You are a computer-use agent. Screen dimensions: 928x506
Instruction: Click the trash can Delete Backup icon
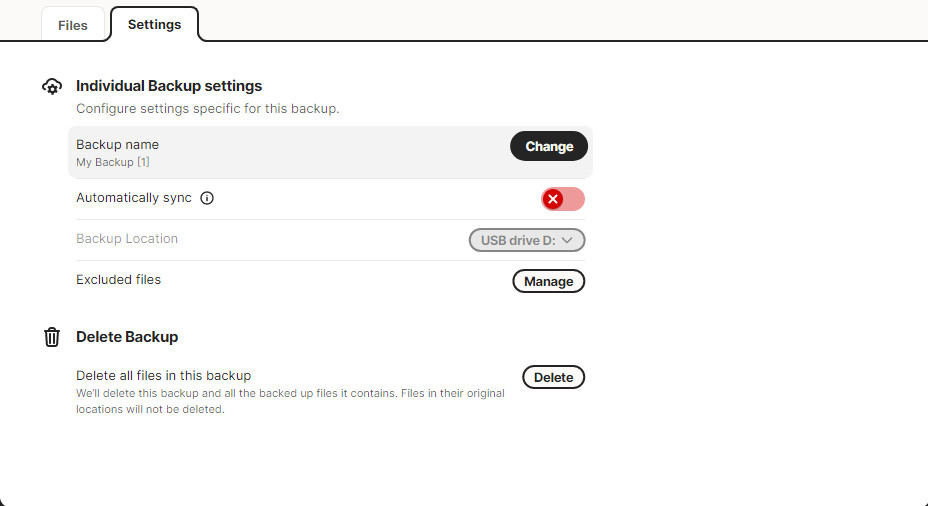coord(52,337)
